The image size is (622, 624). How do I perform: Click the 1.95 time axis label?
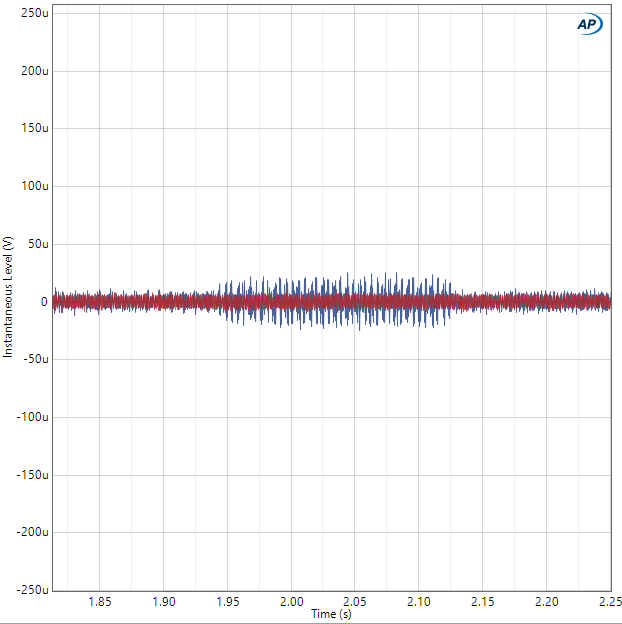(x=228, y=601)
